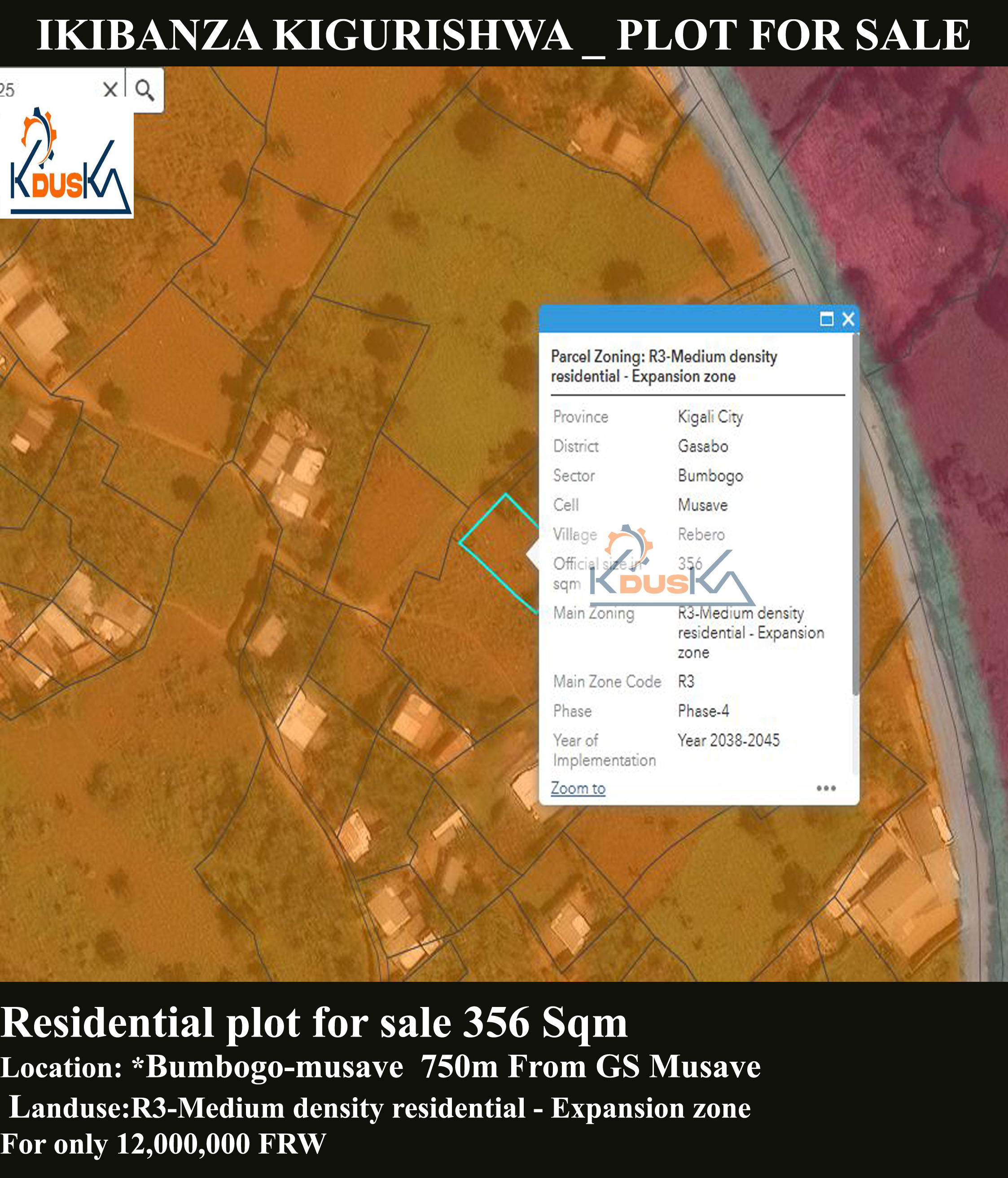This screenshot has width=1008, height=1178.
Task: Click the Bumbogo sector value
Action: [710, 476]
